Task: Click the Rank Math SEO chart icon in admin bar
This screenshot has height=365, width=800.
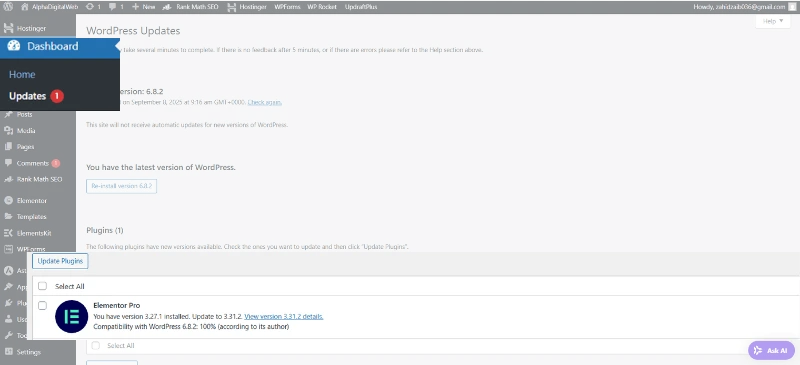Action: 167,7
